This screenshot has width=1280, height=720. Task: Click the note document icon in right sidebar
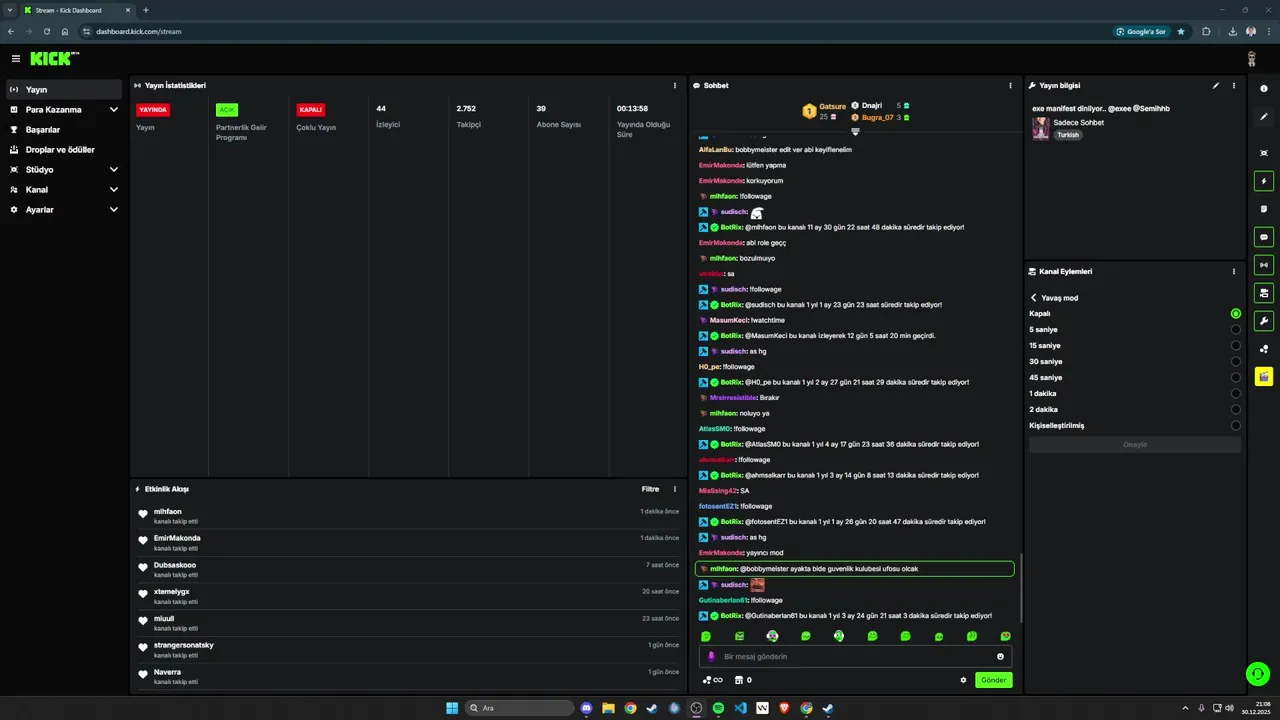[1264, 209]
